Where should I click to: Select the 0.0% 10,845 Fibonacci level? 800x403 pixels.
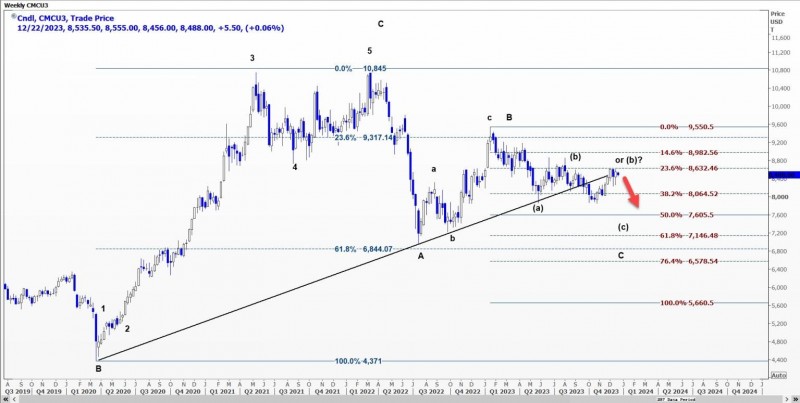click(x=361, y=68)
